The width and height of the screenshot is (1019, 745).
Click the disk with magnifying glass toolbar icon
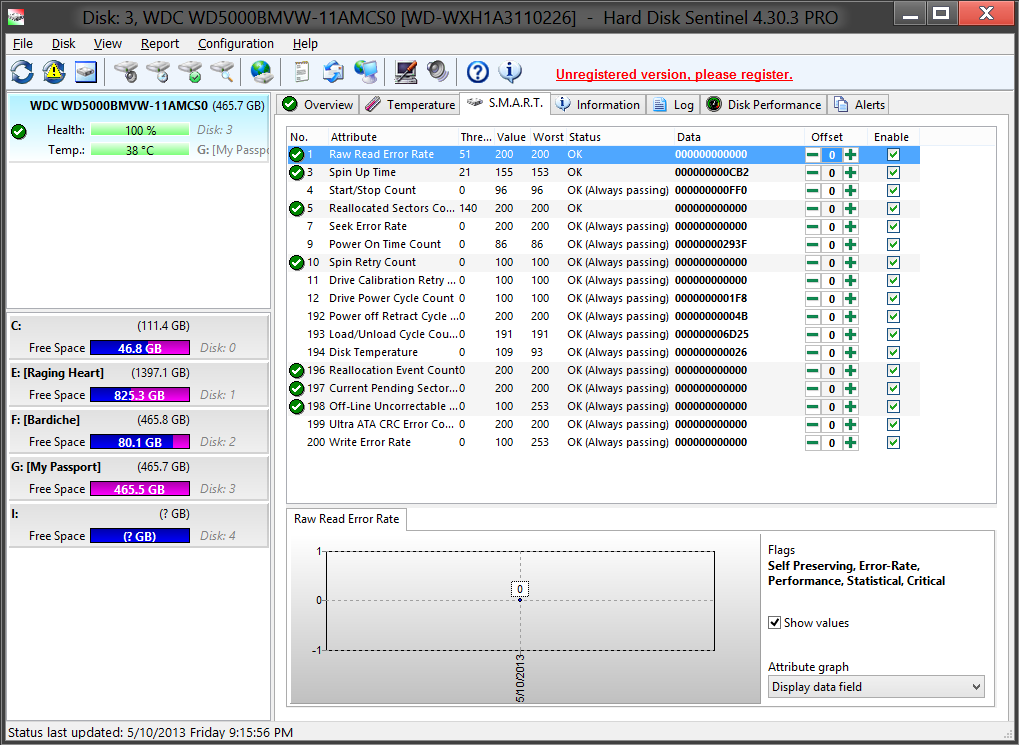(x=222, y=72)
